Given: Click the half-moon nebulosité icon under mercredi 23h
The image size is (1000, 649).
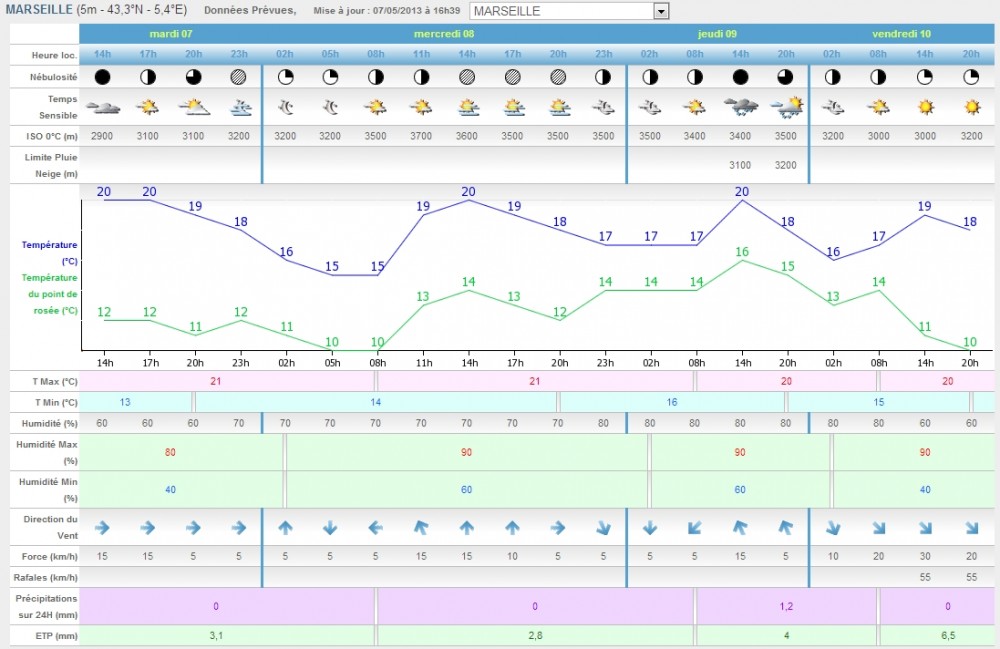Looking at the screenshot, I should (604, 75).
